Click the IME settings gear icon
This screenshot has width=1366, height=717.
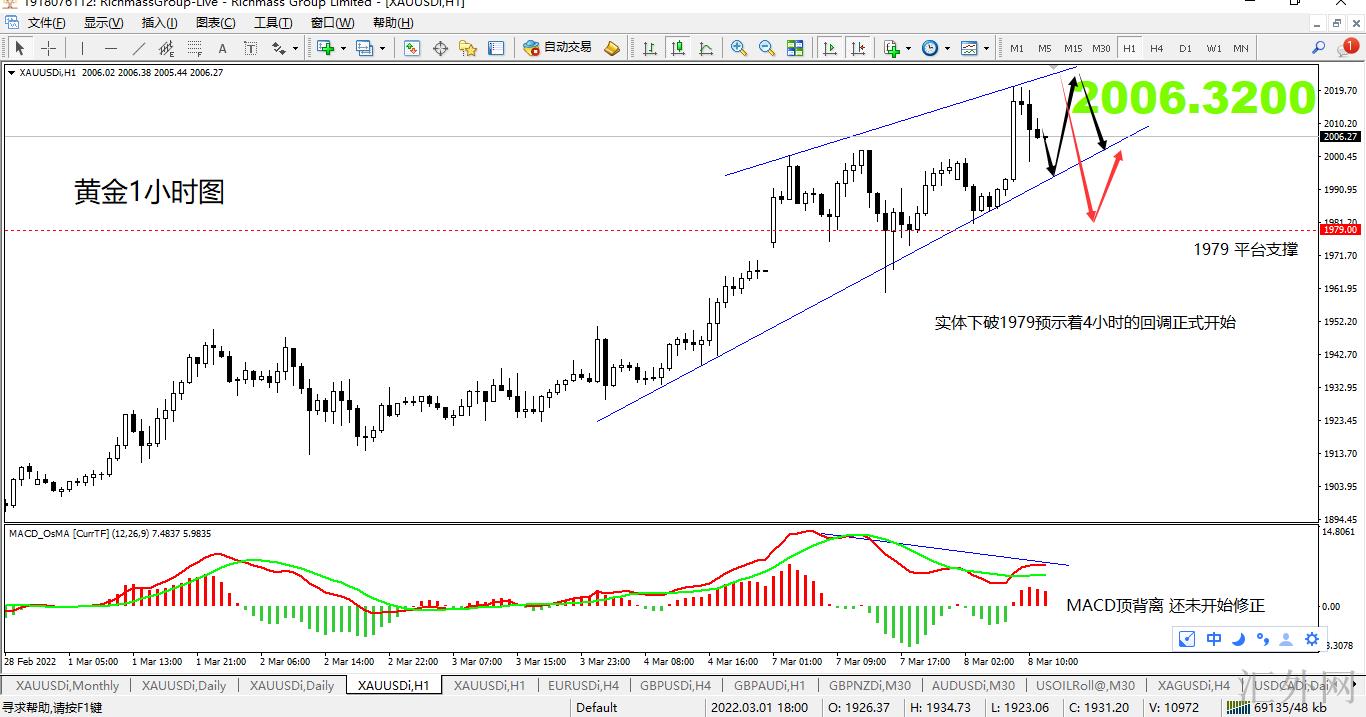tap(1312, 639)
